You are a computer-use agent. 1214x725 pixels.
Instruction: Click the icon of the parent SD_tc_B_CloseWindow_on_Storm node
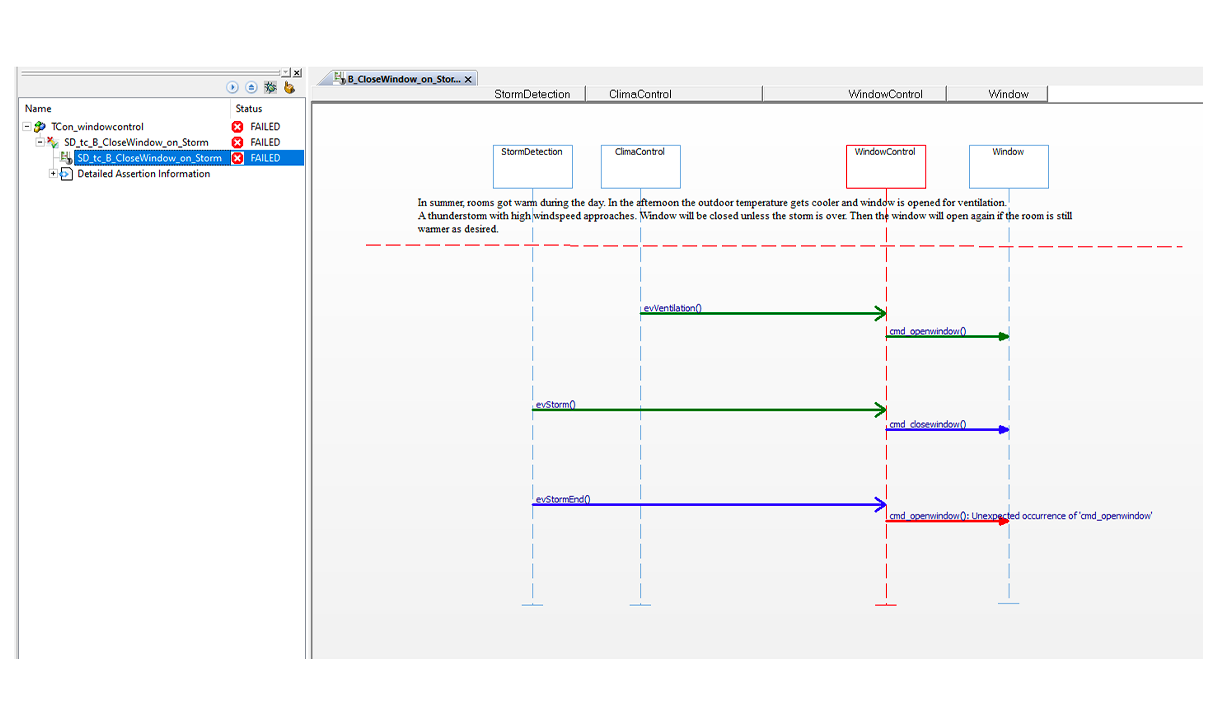point(53,143)
